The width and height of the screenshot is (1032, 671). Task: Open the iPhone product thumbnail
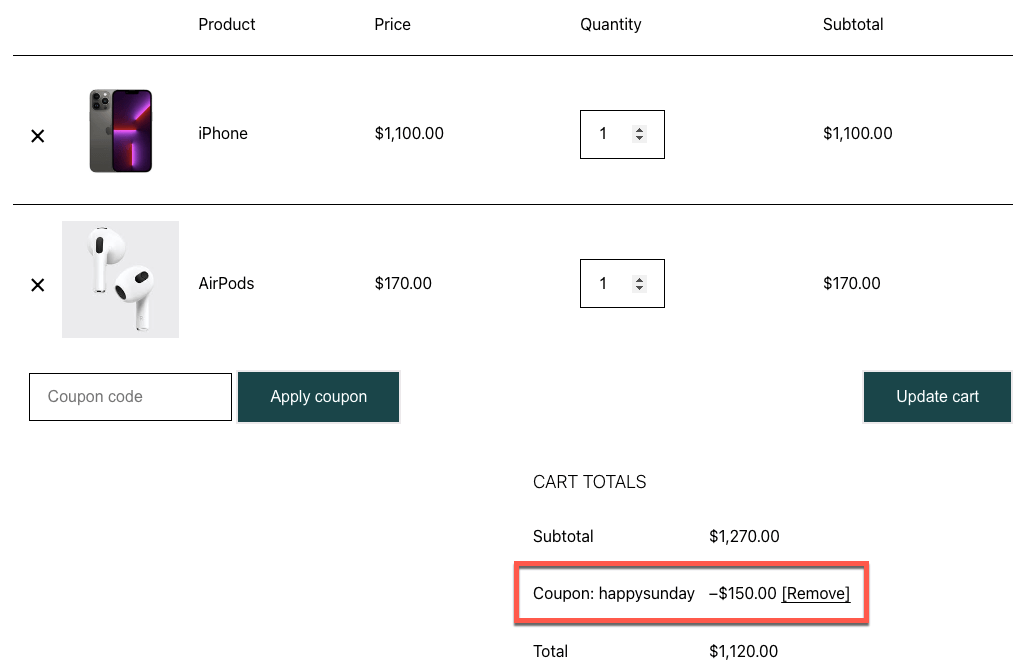click(x=120, y=130)
